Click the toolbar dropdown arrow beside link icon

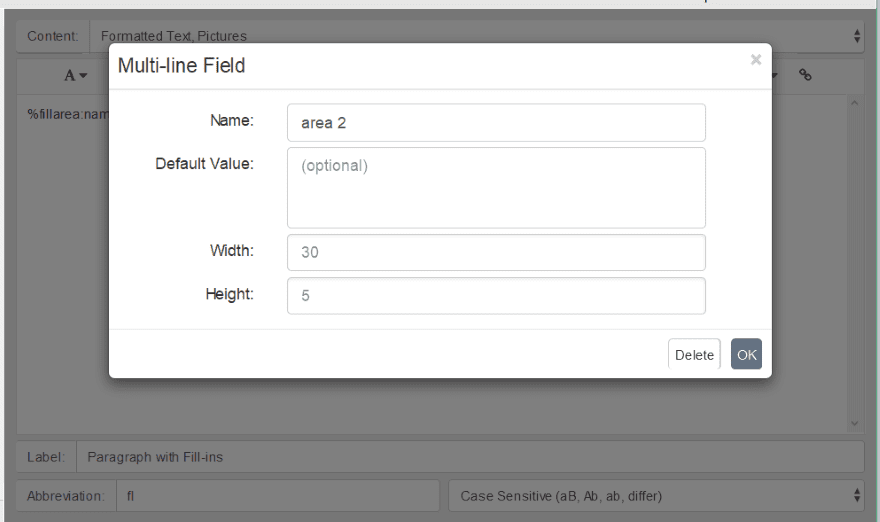pyautogui.click(x=776, y=75)
